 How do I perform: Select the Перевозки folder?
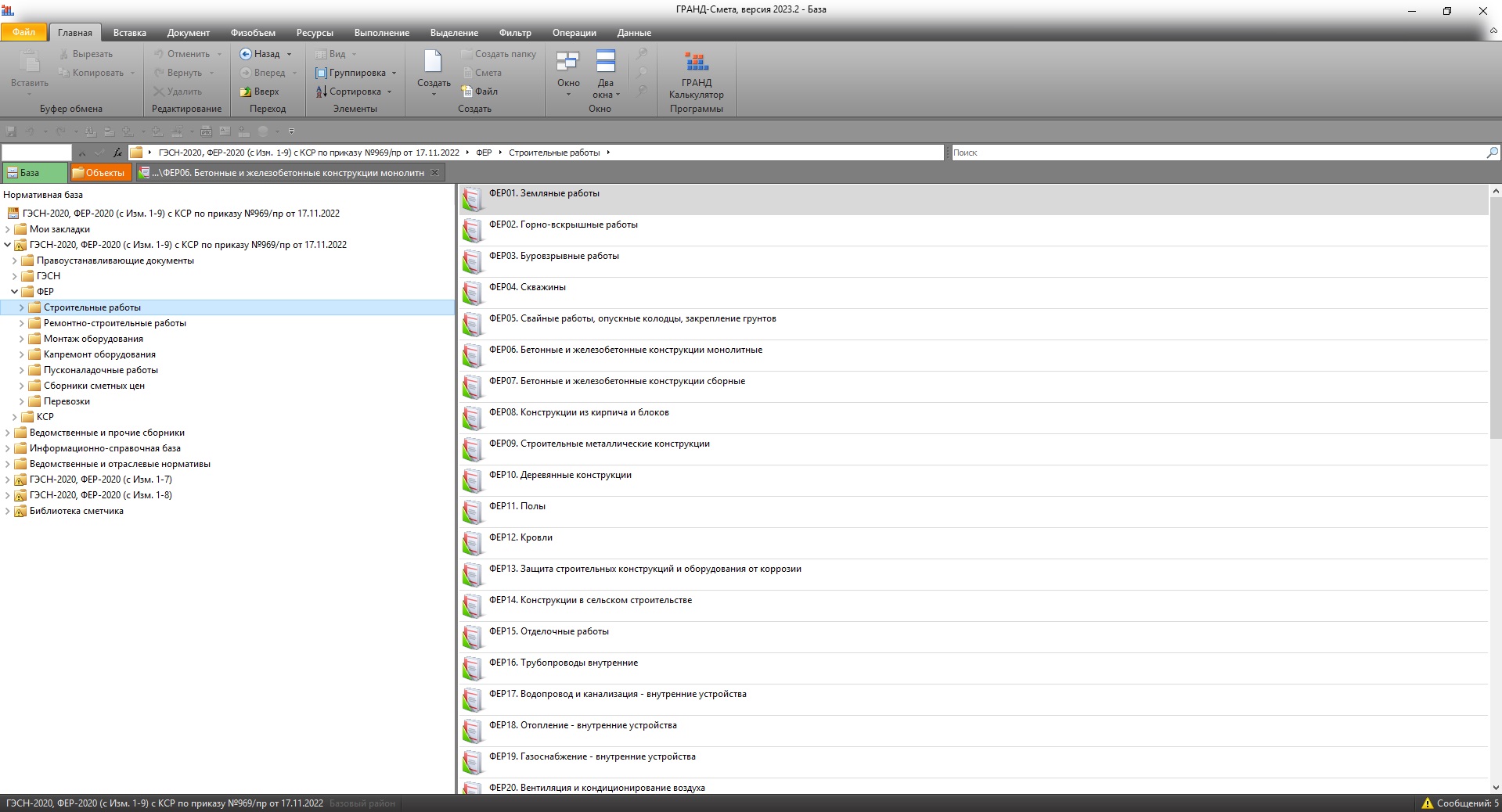click(67, 401)
